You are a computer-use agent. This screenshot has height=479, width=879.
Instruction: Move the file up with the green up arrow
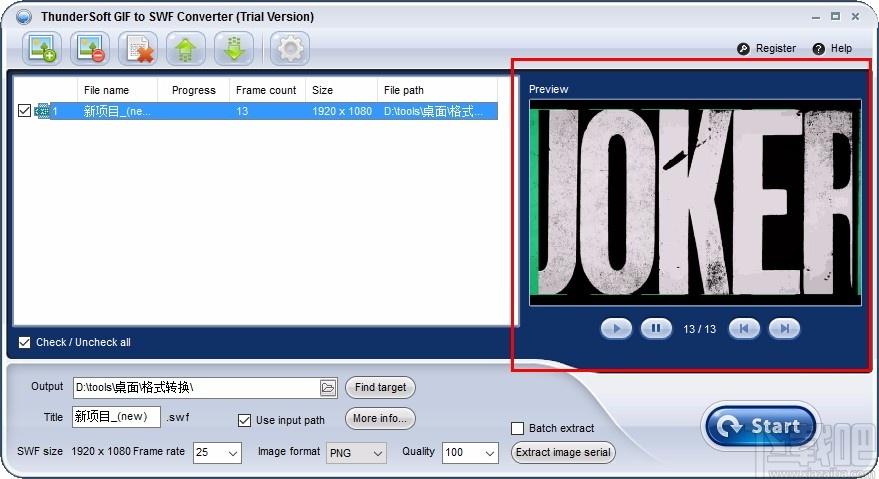click(x=186, y=48)
